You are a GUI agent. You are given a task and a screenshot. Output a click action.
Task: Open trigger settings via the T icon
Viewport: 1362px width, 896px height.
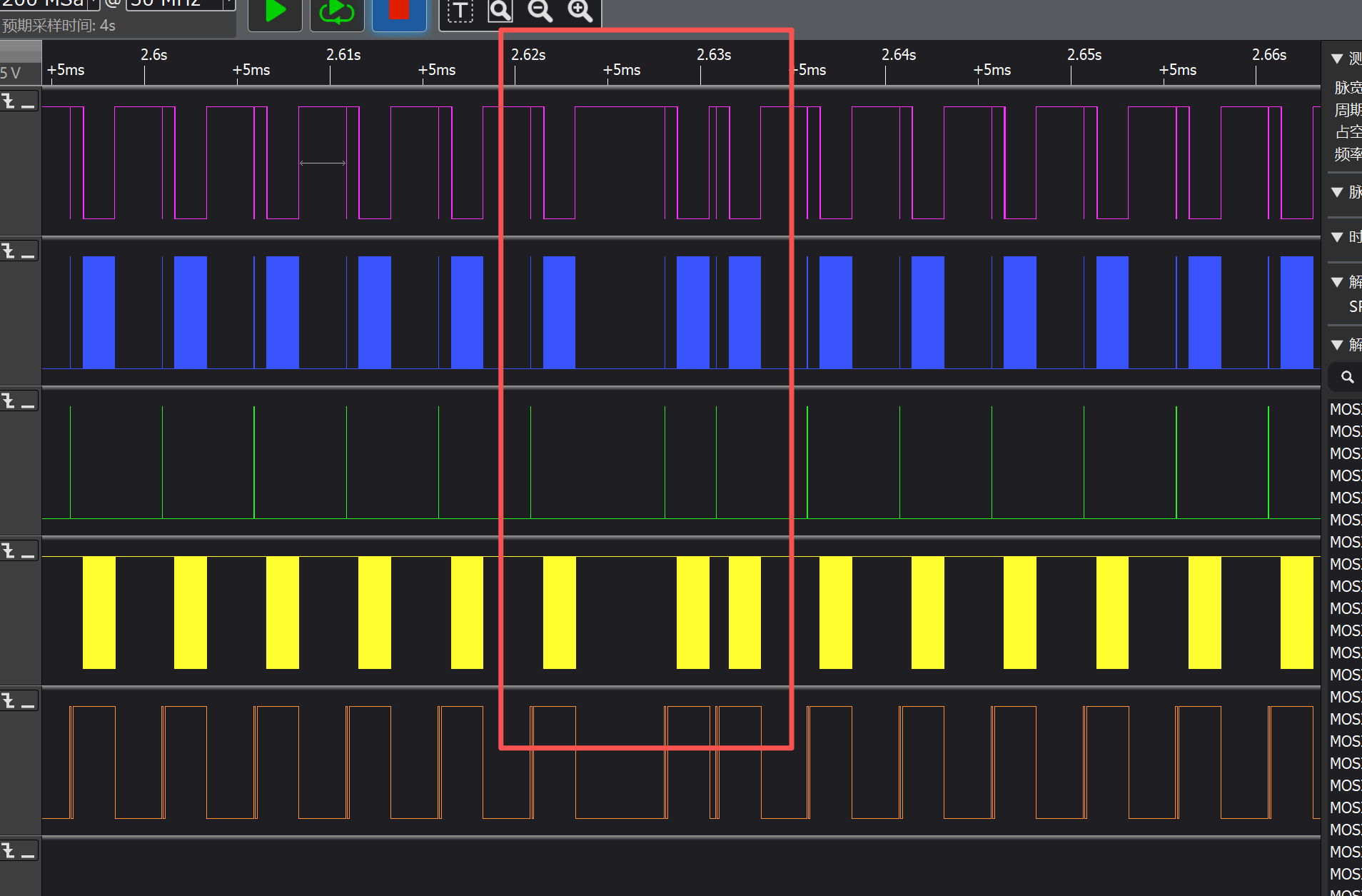tap(460, 11)
